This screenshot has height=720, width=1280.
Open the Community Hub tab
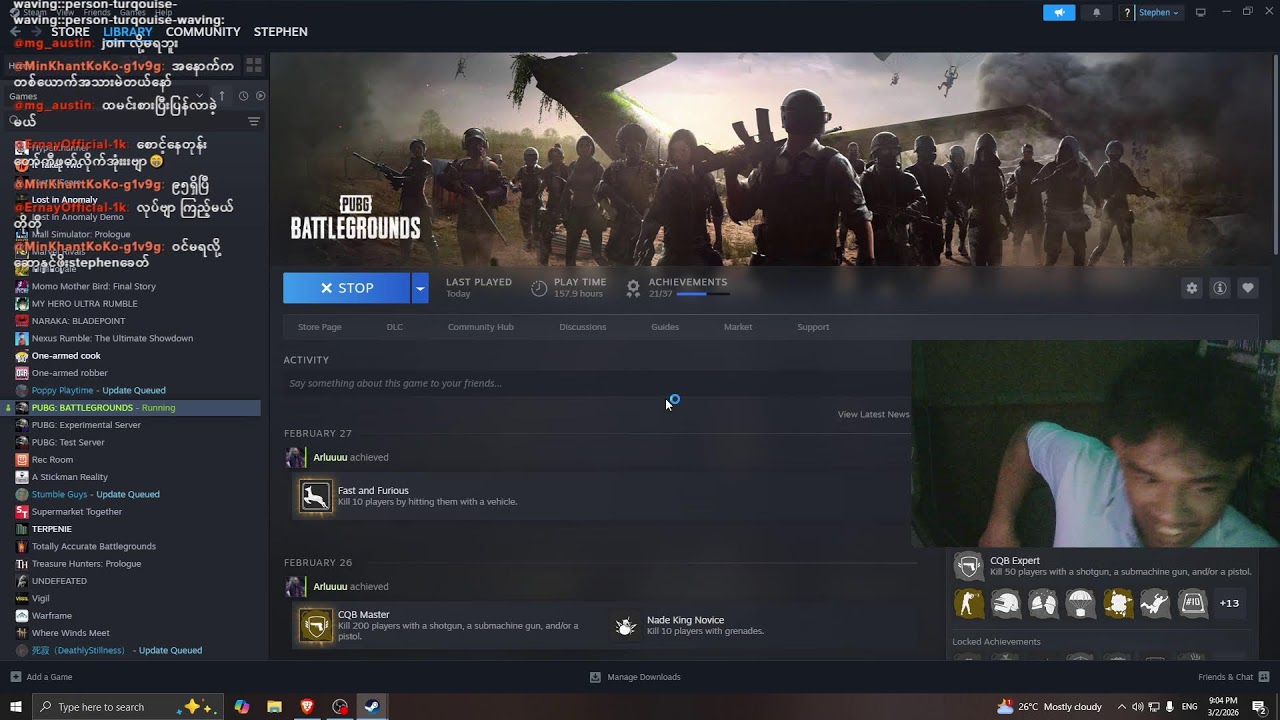480,327
